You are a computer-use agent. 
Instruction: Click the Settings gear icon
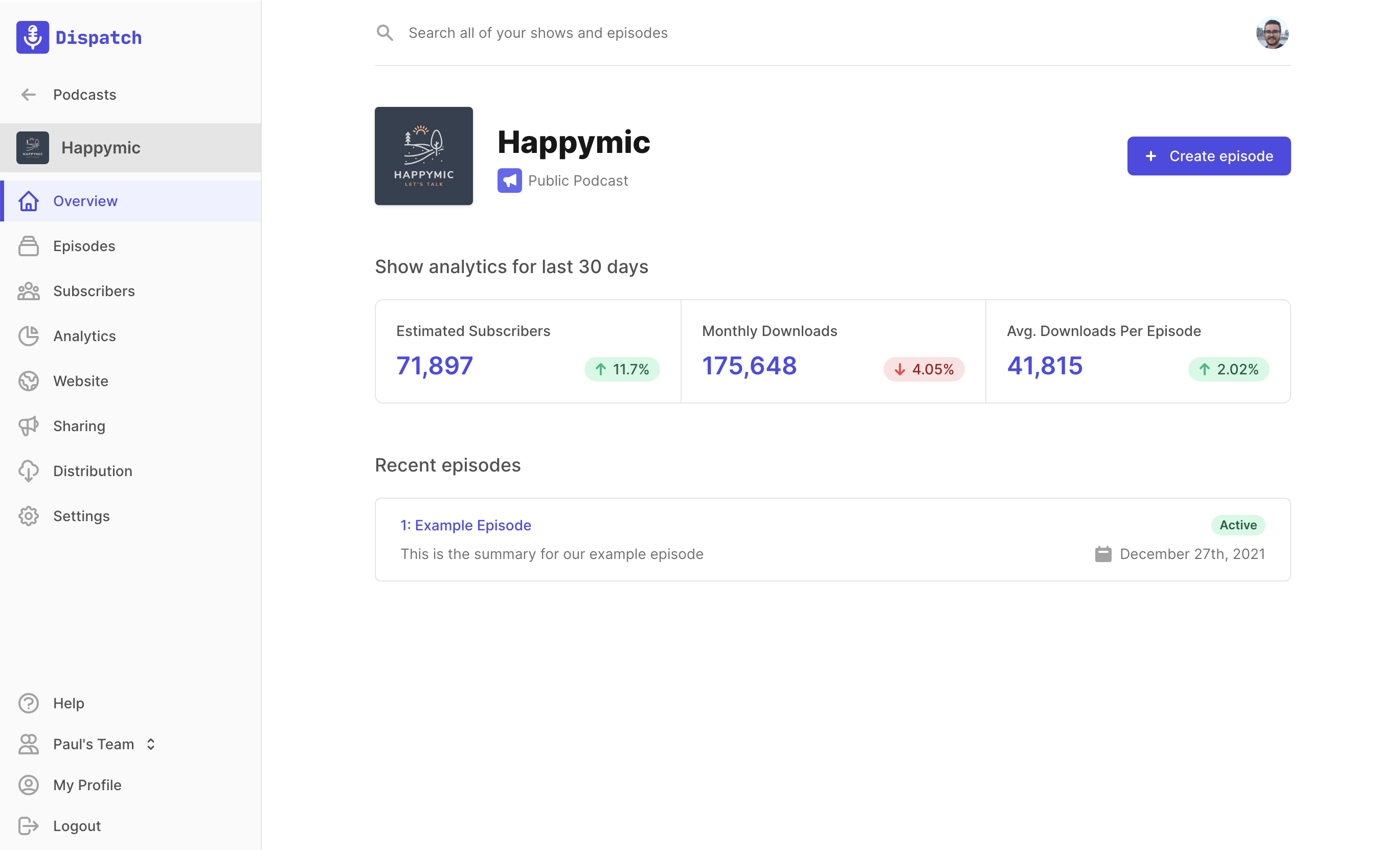(29, 516)
